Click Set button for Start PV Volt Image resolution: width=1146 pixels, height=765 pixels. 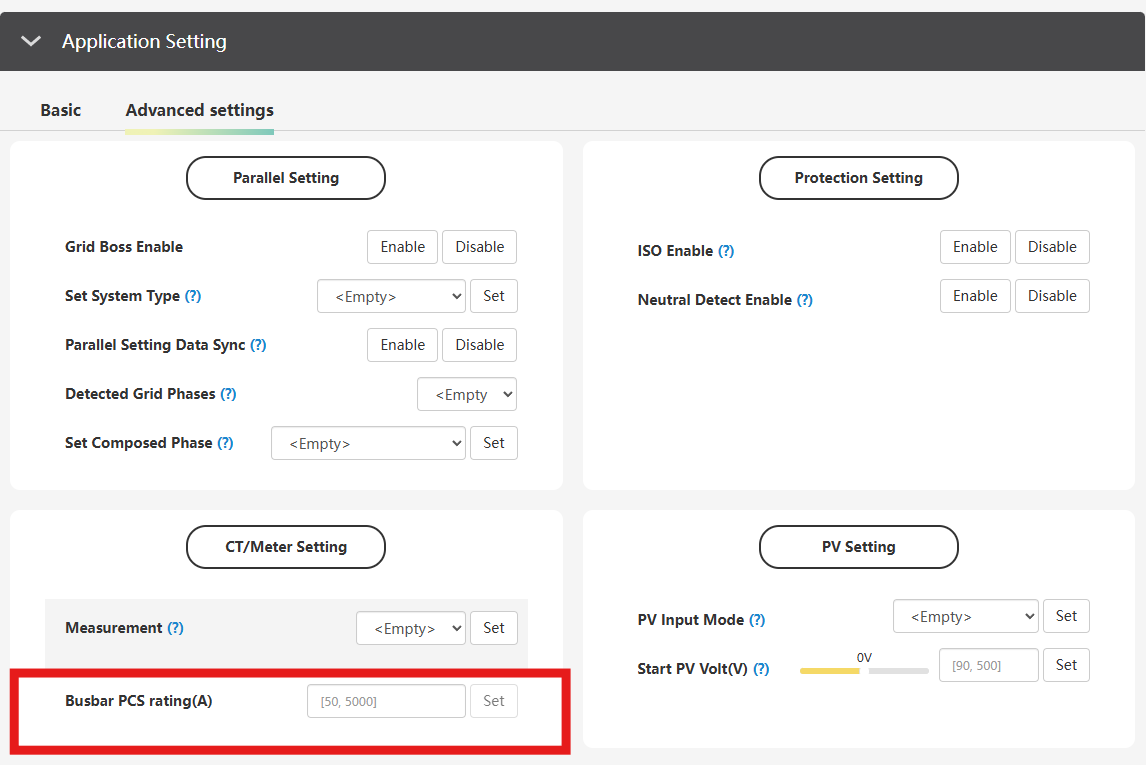pos(1066,665)
